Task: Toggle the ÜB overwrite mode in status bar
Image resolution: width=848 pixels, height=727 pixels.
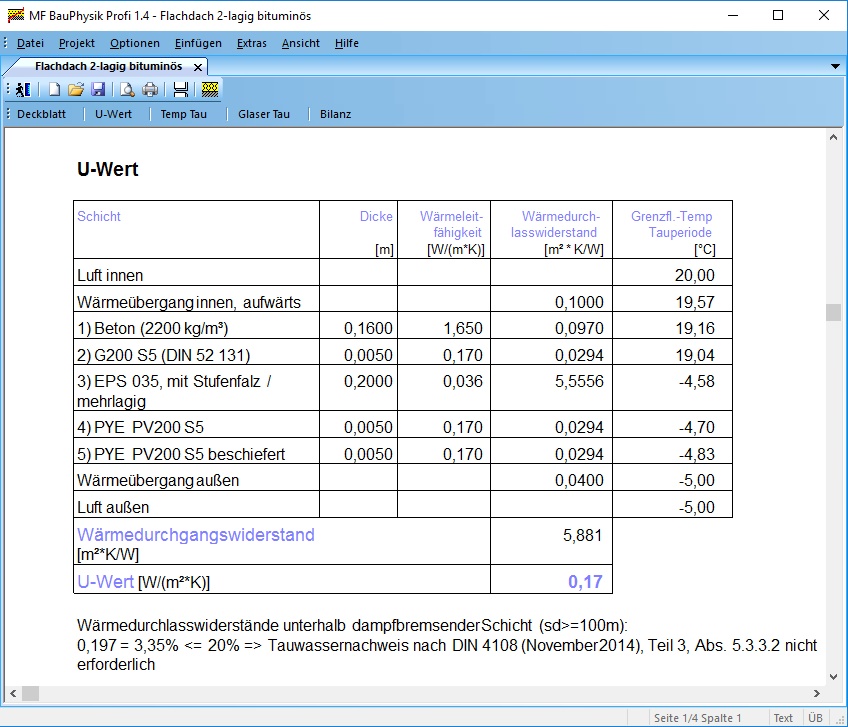Action: [815, 718]
